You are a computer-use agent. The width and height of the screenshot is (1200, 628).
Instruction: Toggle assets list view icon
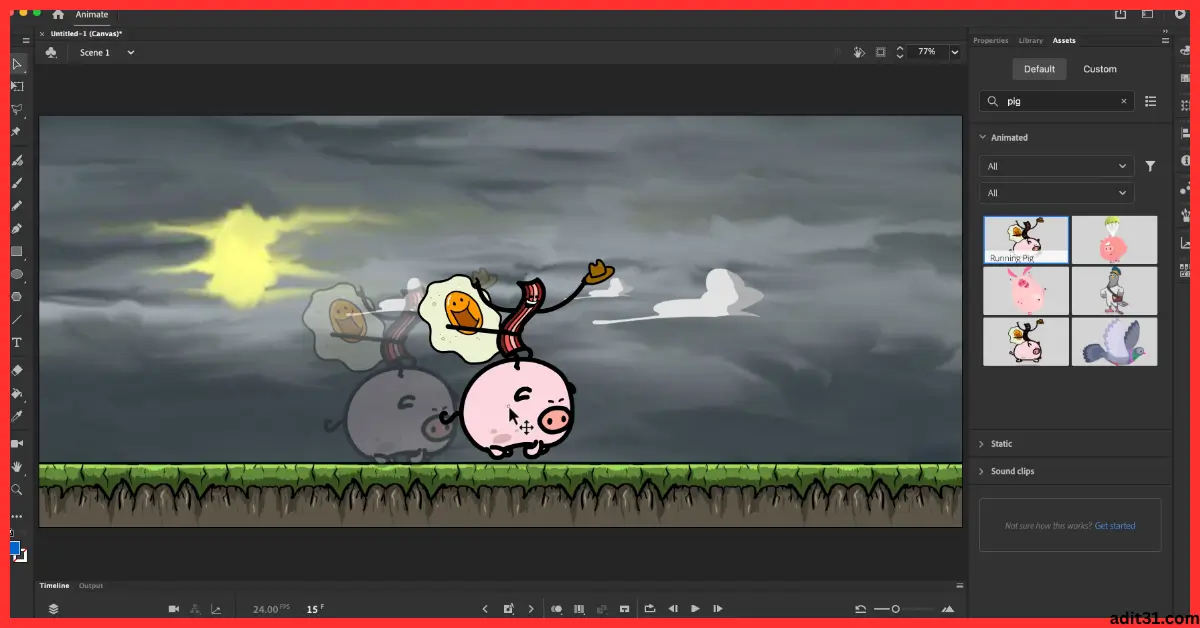click(x=1151, y=101)
